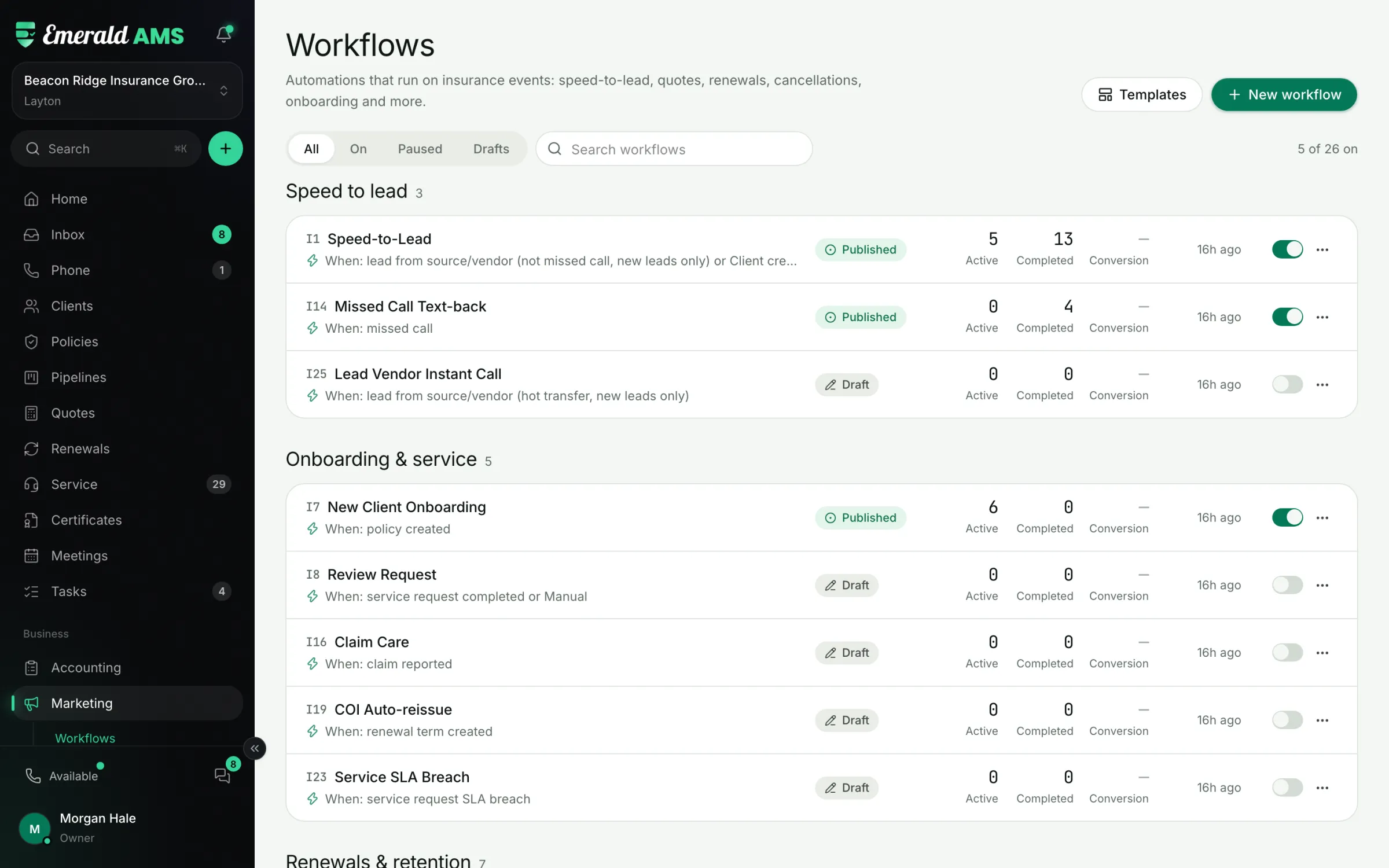Open Pipelines in sidebar
The width and height of the screenshot is (1389, 868).
click(127, 377)
